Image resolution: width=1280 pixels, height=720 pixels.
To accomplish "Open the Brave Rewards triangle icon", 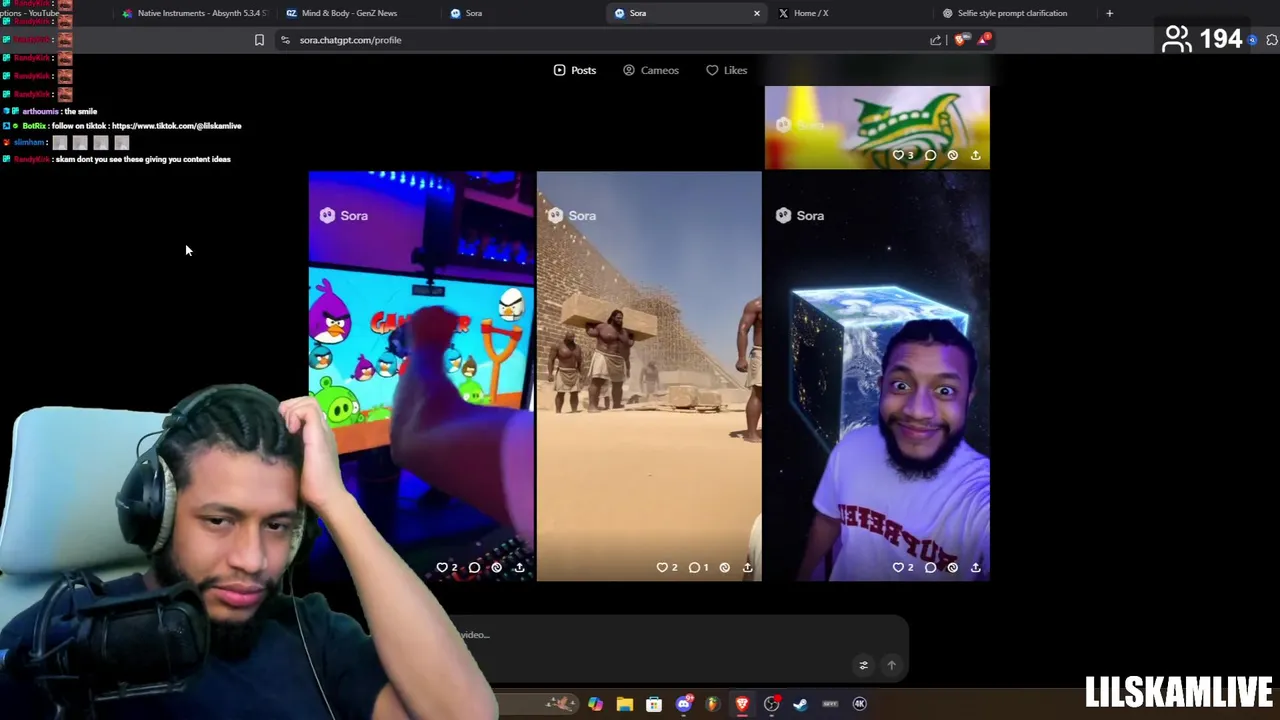I will tap(984, 40).
